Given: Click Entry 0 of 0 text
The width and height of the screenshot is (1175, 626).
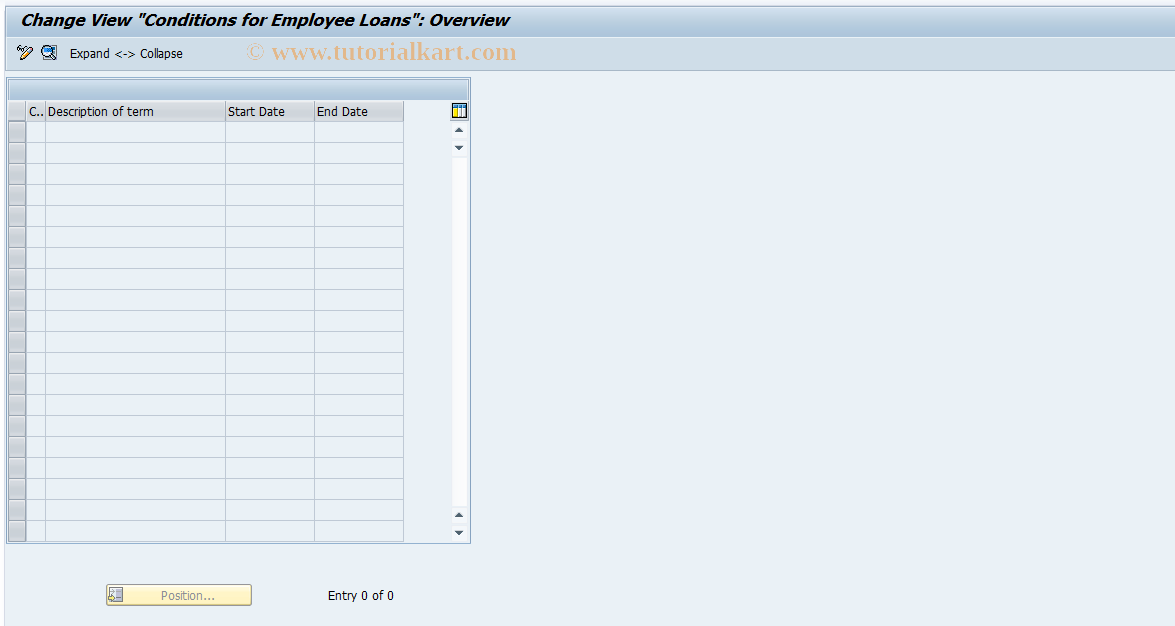Looking at the screenshot, I should point(360,595).
